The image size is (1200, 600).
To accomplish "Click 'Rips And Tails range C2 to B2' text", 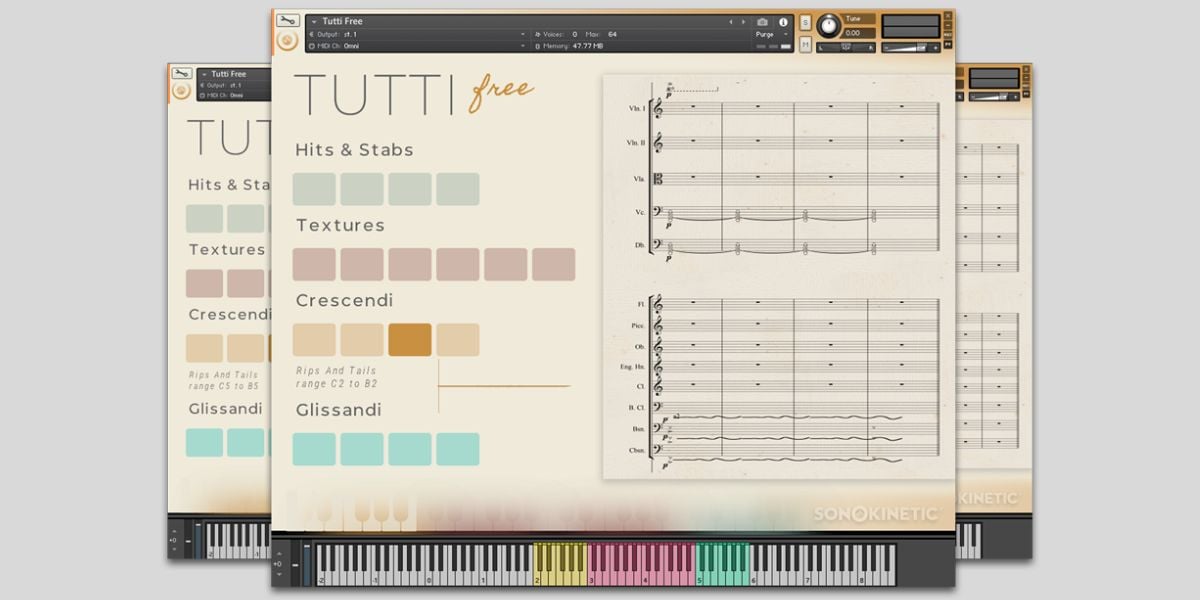I will 337,377.
